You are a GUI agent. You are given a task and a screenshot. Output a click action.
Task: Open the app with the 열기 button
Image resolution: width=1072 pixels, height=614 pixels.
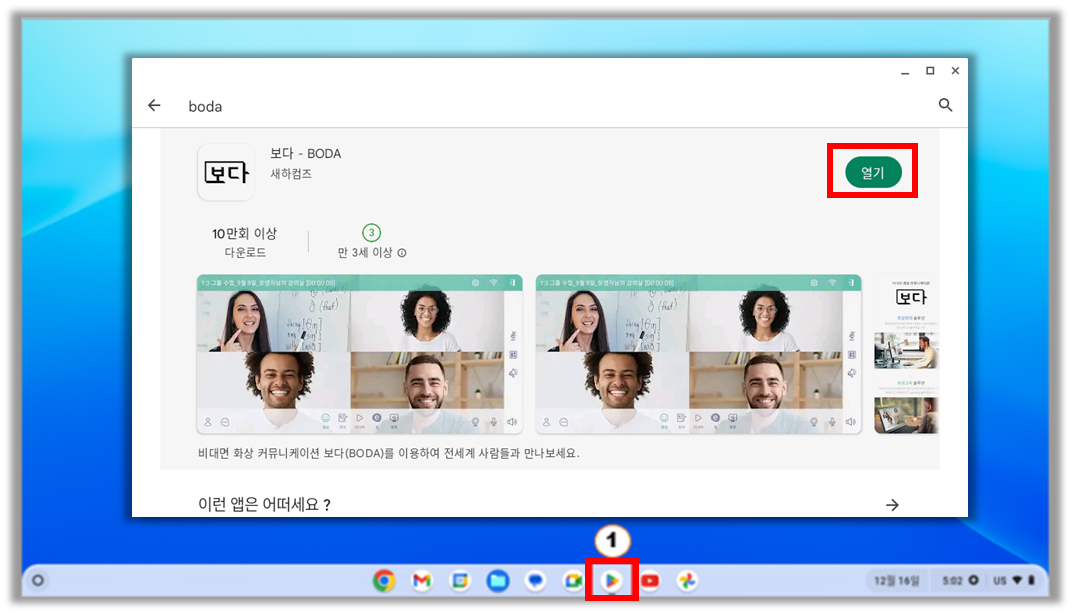(x=872, y=172)
